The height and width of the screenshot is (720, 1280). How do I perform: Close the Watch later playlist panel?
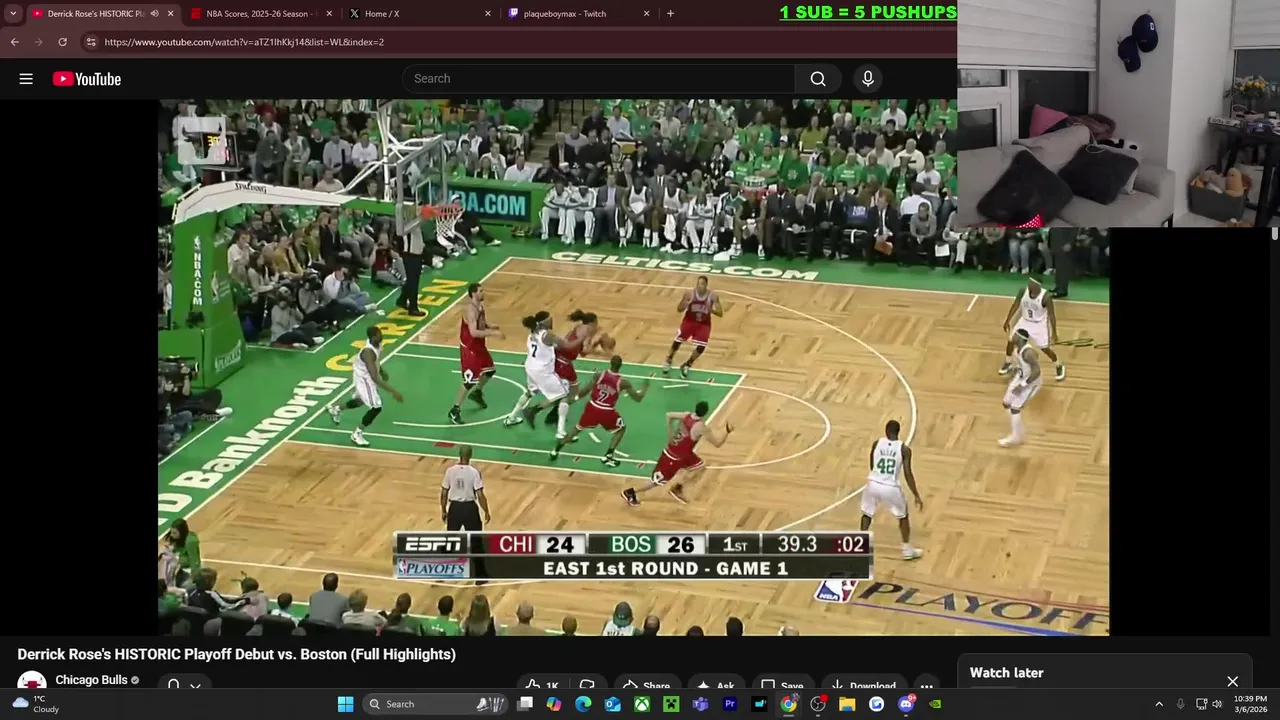click(1232, 682)
